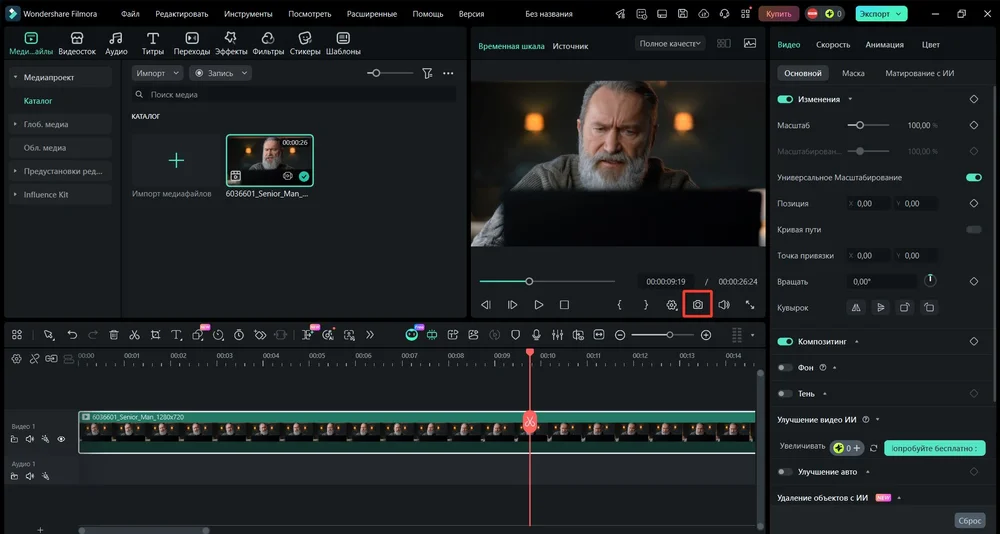Open the Импорт dropdown
This screenshot has width=1000, height=534.
point(157,73)
